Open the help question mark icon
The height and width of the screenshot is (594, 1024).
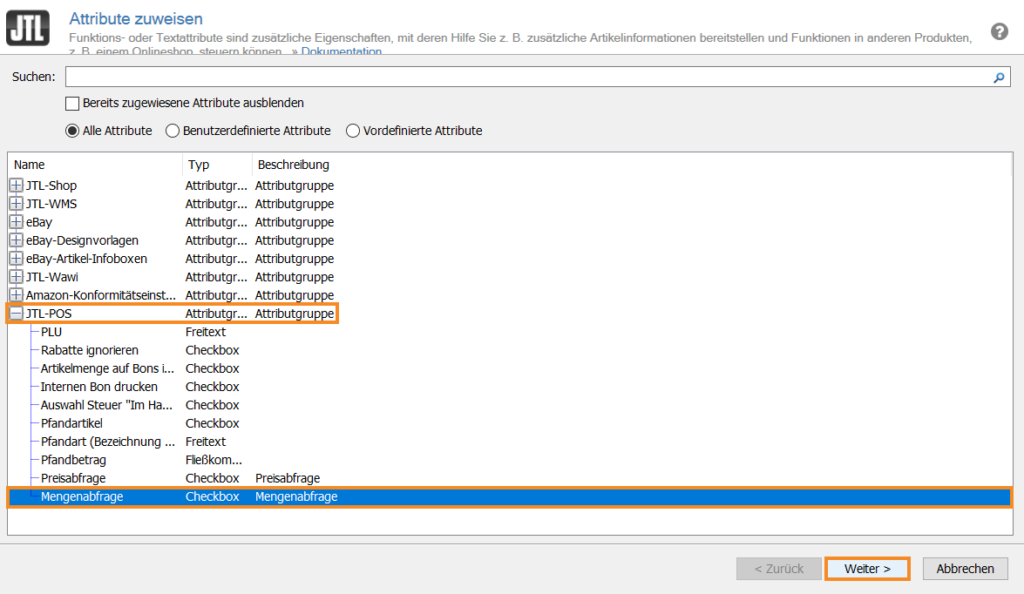999,31
